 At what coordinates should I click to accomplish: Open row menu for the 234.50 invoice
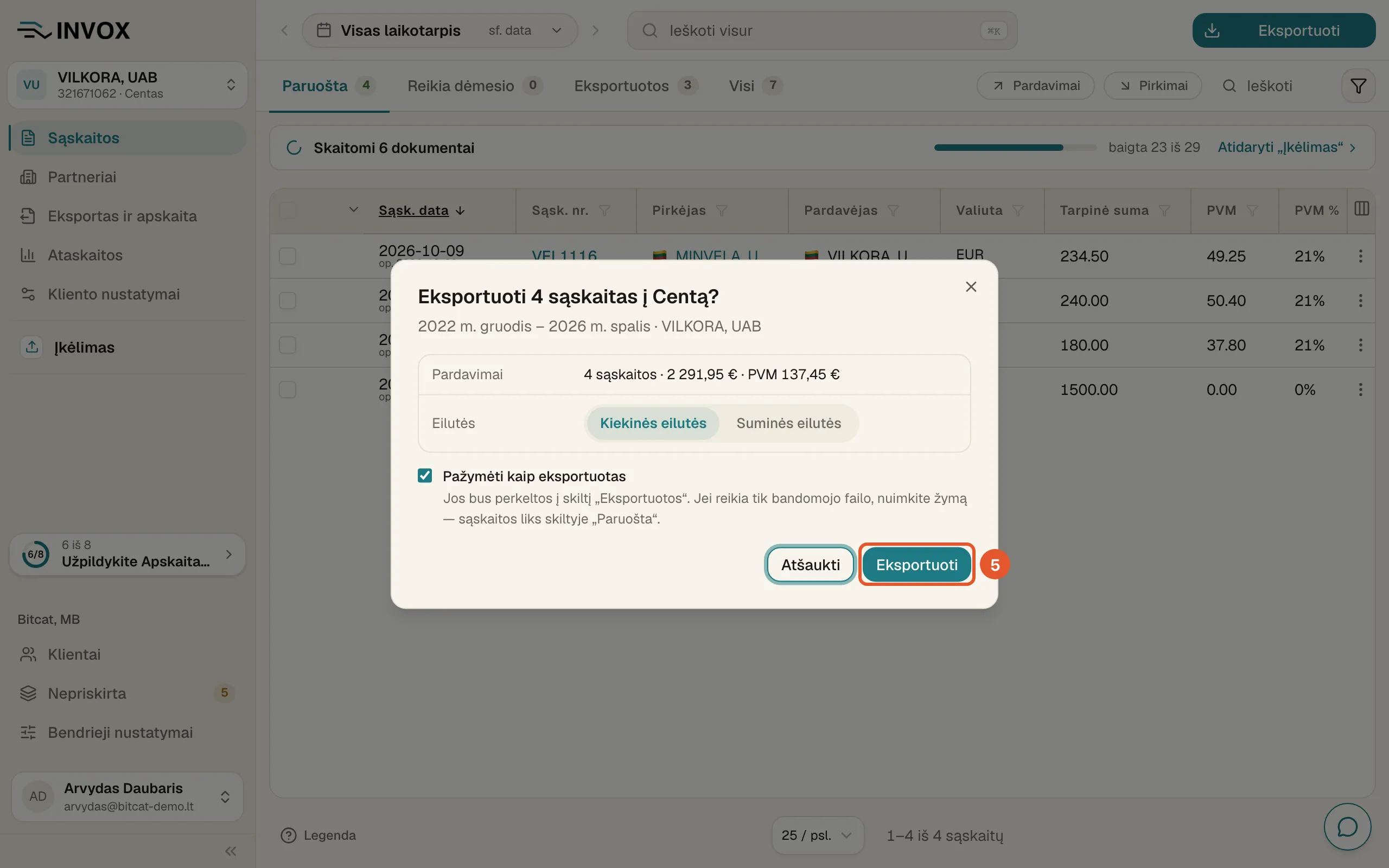1360,256
